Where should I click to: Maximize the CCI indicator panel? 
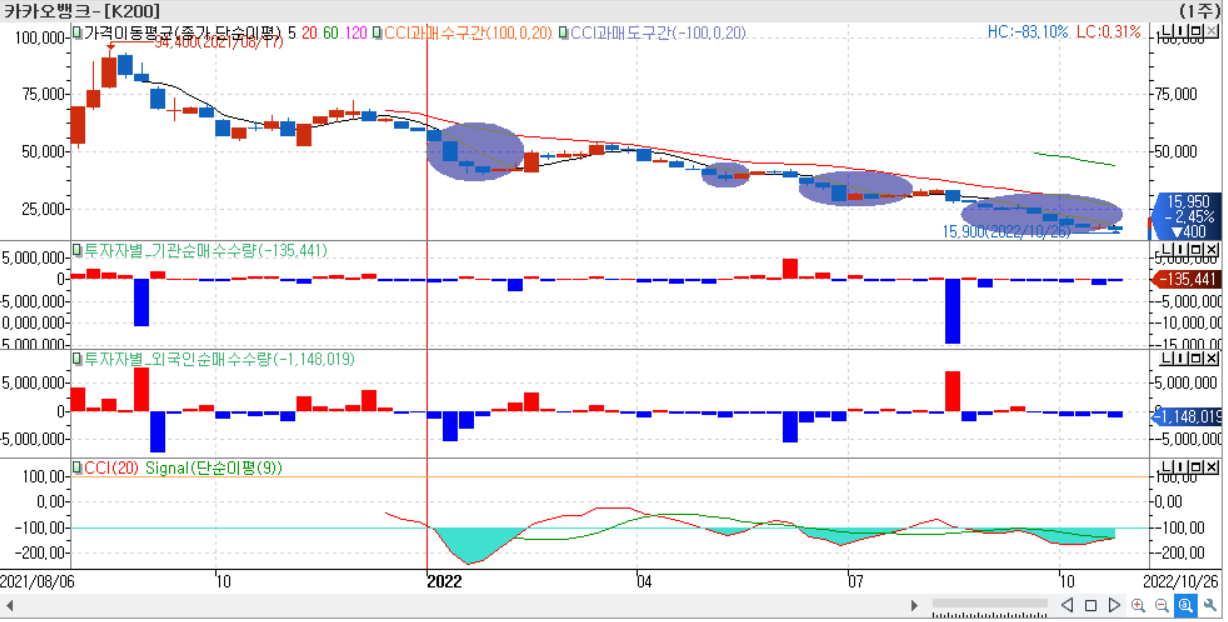(x=1196, y=467)
